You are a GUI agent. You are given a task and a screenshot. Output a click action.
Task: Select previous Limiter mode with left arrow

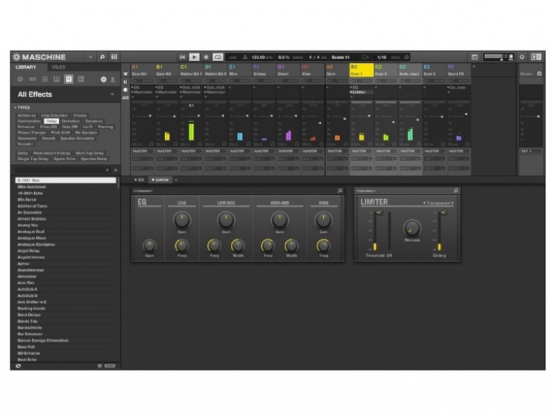click(424, 203)
